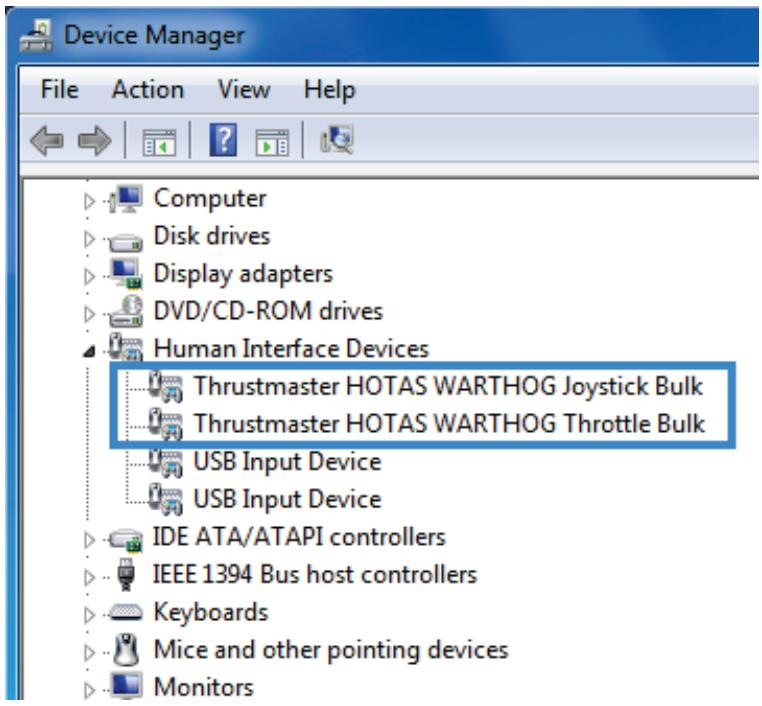
Task: Click the Computer category icon
Action: pyautogui.click(x=126, y=198)
